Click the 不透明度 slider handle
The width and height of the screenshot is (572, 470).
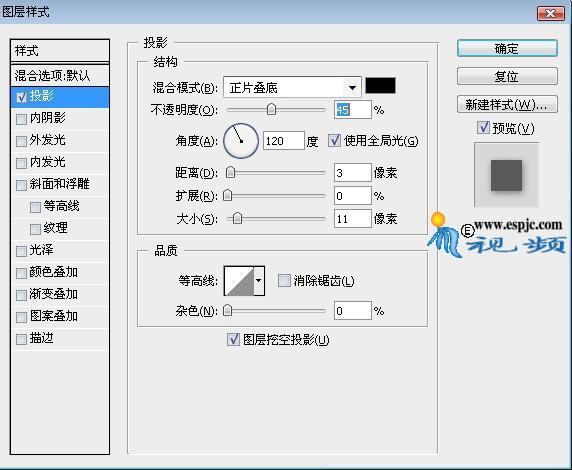click(271, 109)
